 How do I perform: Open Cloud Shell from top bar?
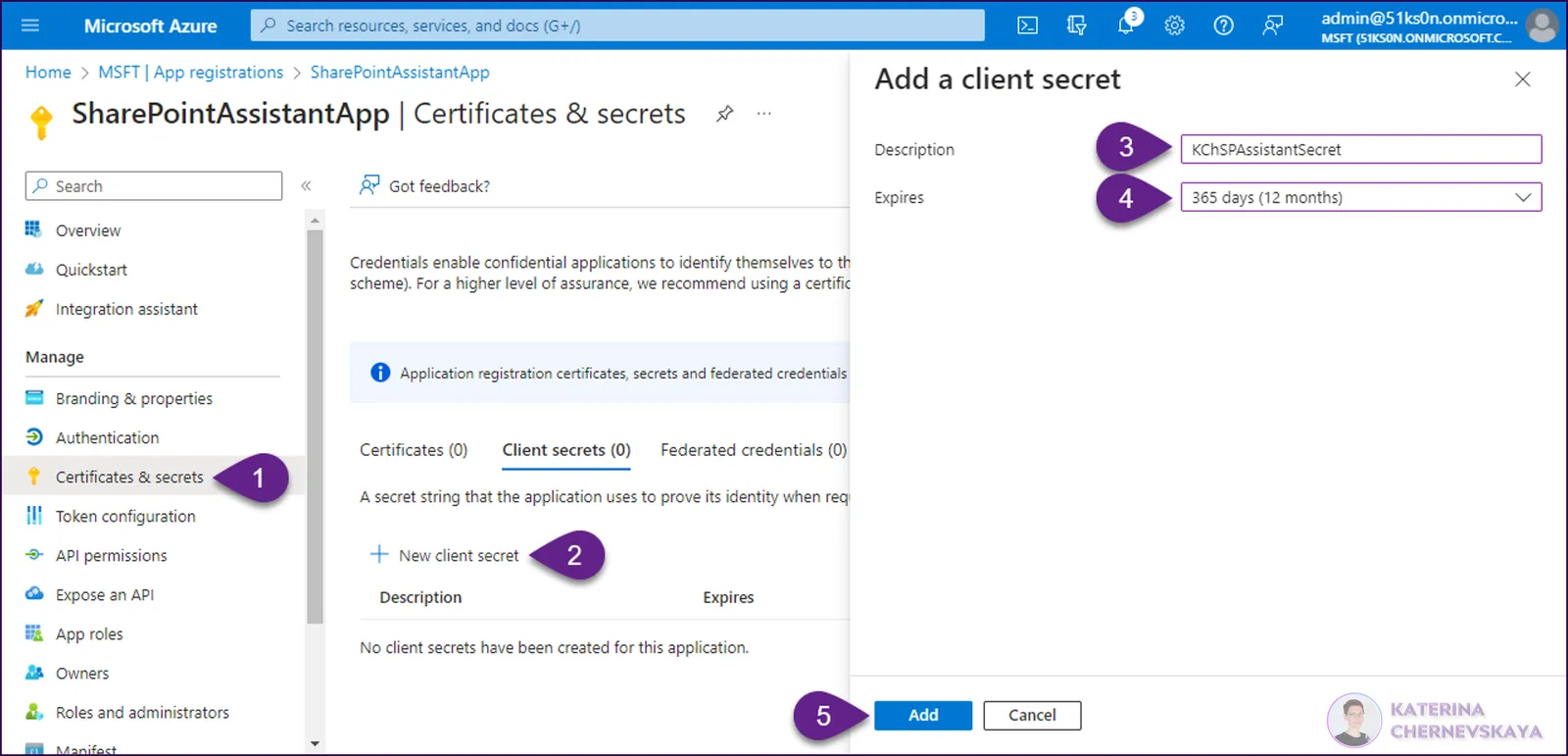click(1027, 25)
